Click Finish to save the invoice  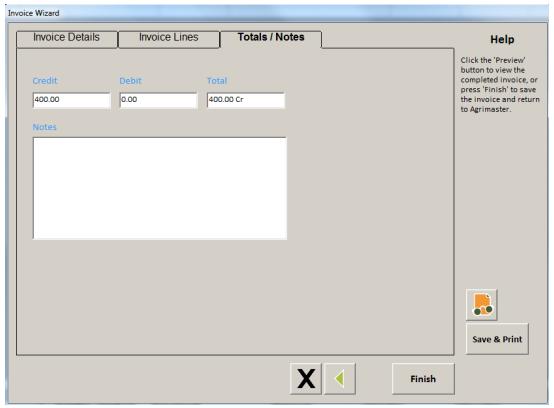click(423, 379)
